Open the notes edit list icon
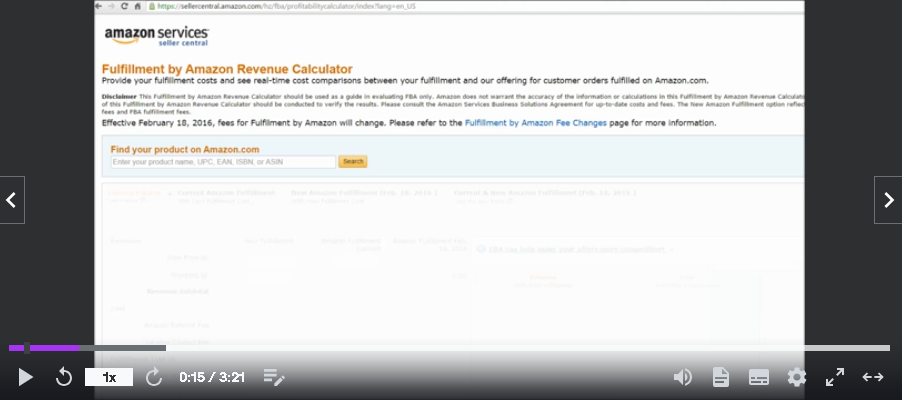The height and width of the screenshot is (401, 902). pyautogui.click(x=274, y=377)
